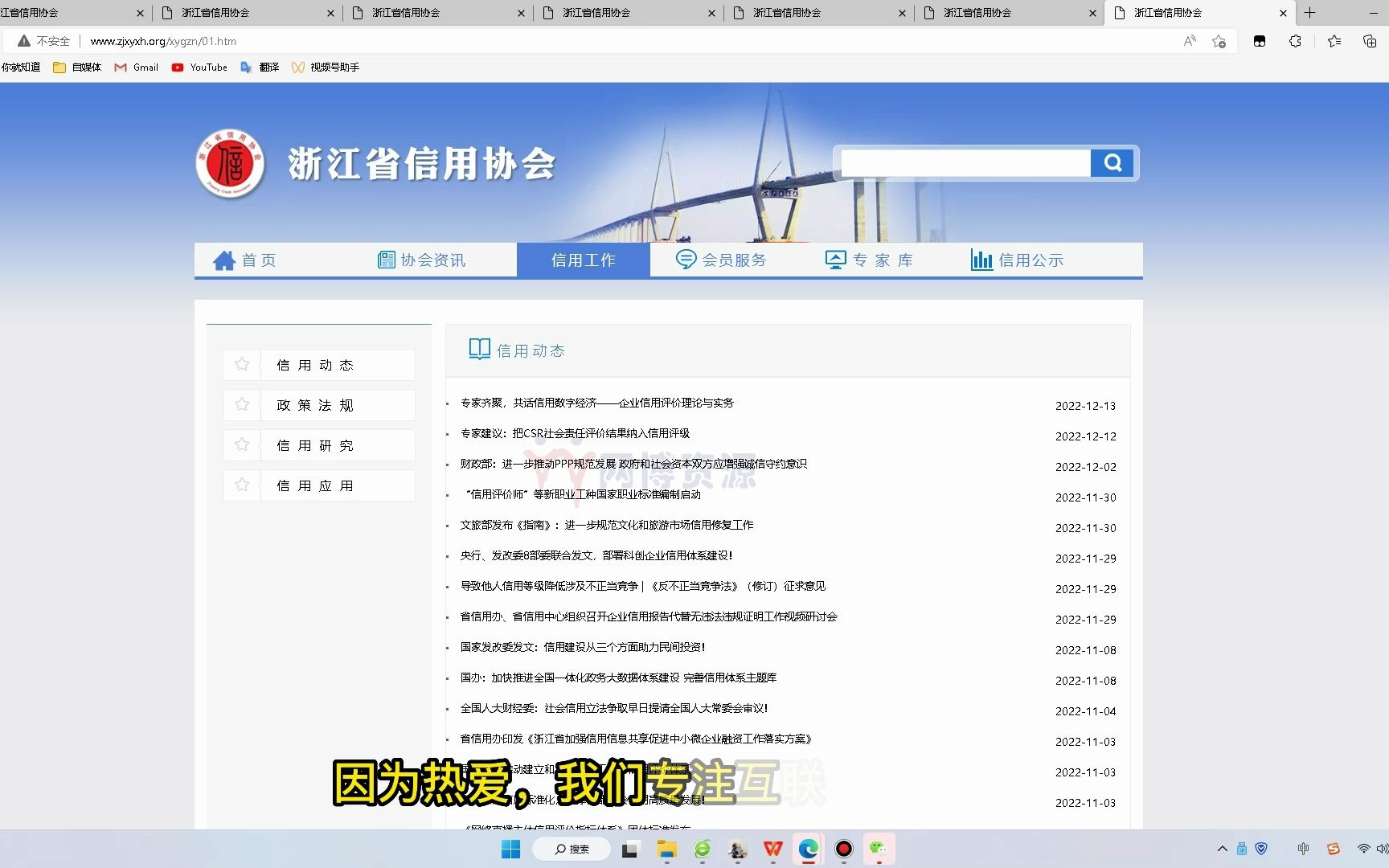Click the Split Screen icon in Edge toolbar
The image size is (1389, 868).
1260,40
